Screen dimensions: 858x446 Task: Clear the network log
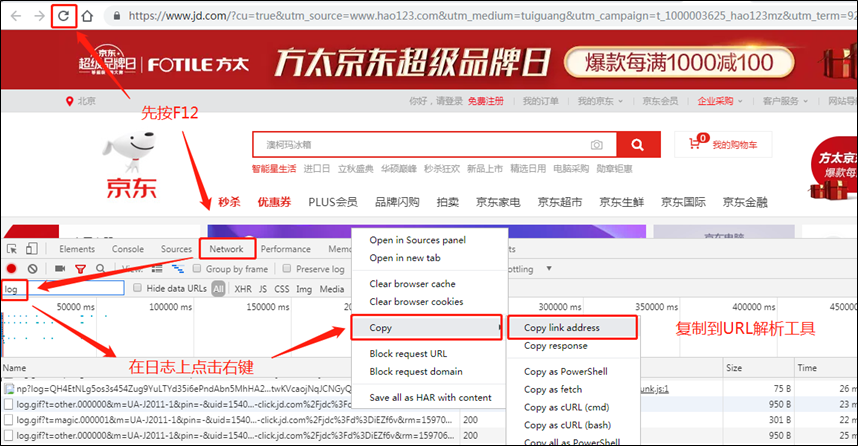coord(32,269)
